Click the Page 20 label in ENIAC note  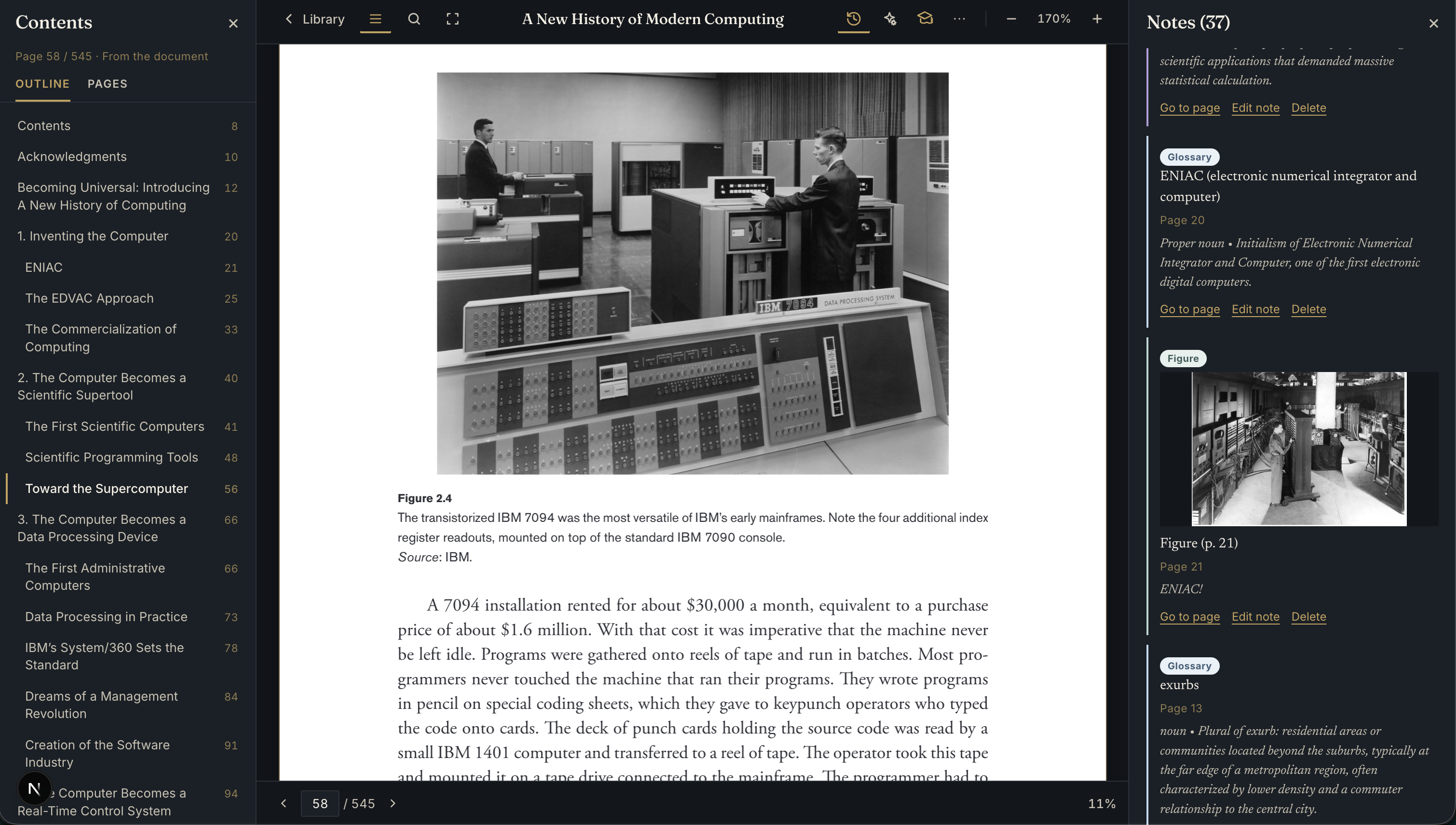tap(1182, 220)
